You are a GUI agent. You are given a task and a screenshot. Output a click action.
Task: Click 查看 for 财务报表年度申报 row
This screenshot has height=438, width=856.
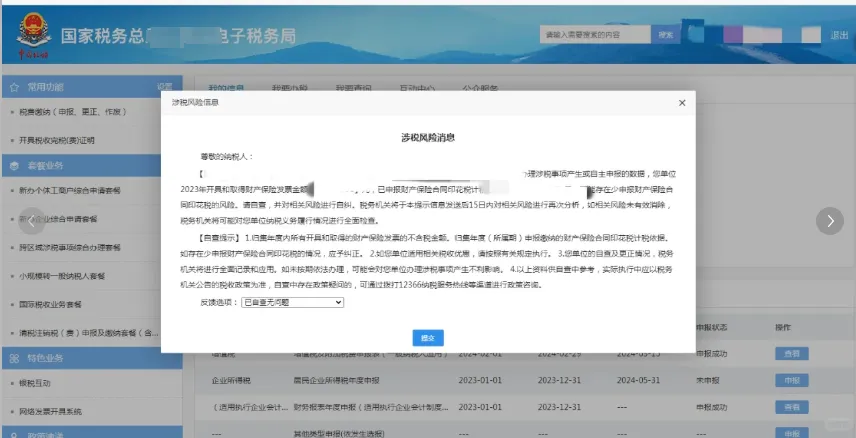pos(792,407)
